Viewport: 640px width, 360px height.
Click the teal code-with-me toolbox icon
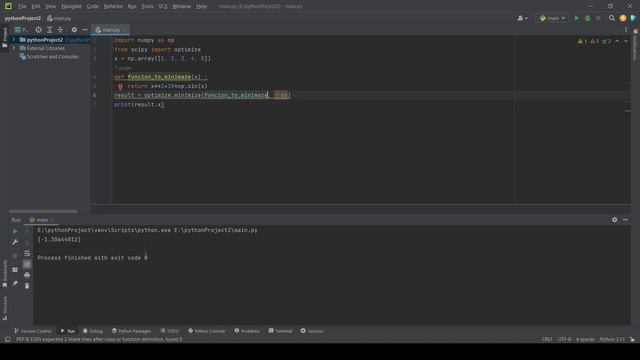pyautogui.click(x=633, y=18)
